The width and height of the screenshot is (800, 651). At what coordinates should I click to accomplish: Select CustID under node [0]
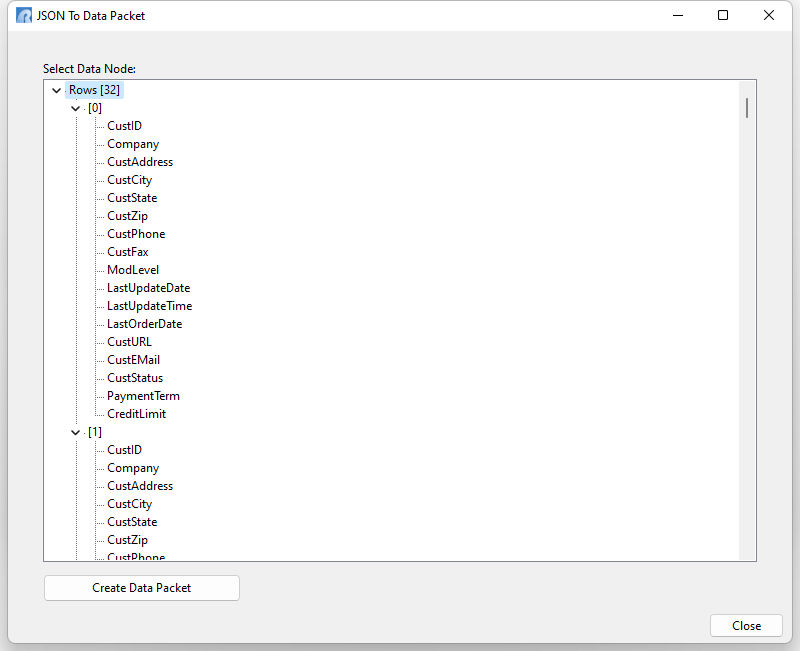tap(124, 126)
